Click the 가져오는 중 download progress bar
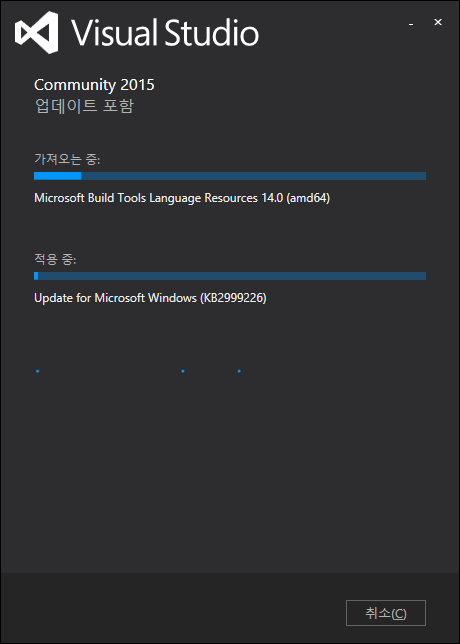This screenshot has width=460, height=644. pos(230,176)
